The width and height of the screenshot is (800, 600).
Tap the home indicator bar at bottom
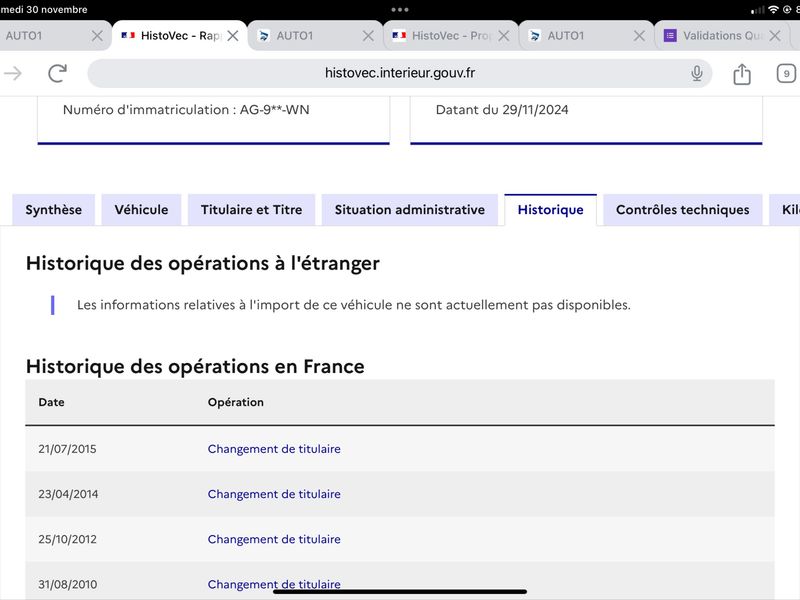[400, 592]
